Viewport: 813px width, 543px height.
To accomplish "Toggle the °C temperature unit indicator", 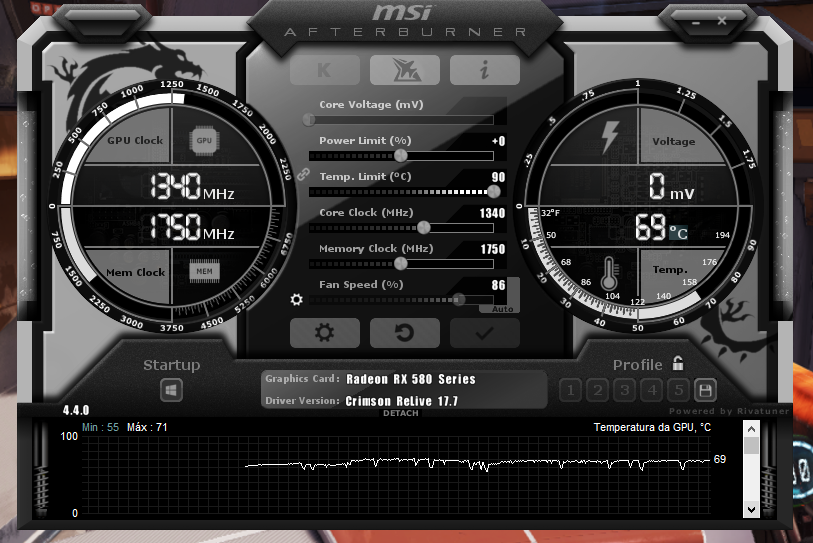I will point(678,232).
